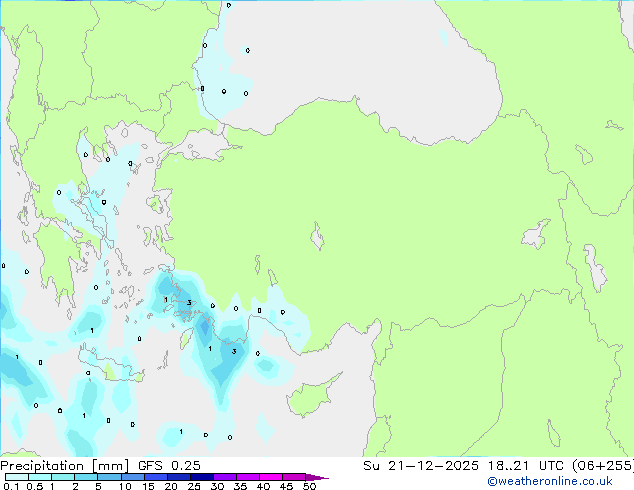This screenshot has height=490, width=634.
Task: Click the 50 value on precipitation scale
Action: point(309,487)
